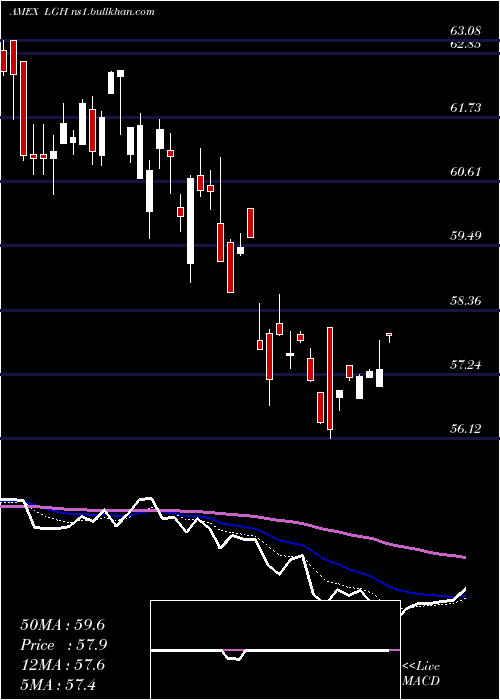This screenshot has height=700, width=500.
Task: Click inside the MACD indicator box
Action: pyautogui.click(x=275, y=650)
